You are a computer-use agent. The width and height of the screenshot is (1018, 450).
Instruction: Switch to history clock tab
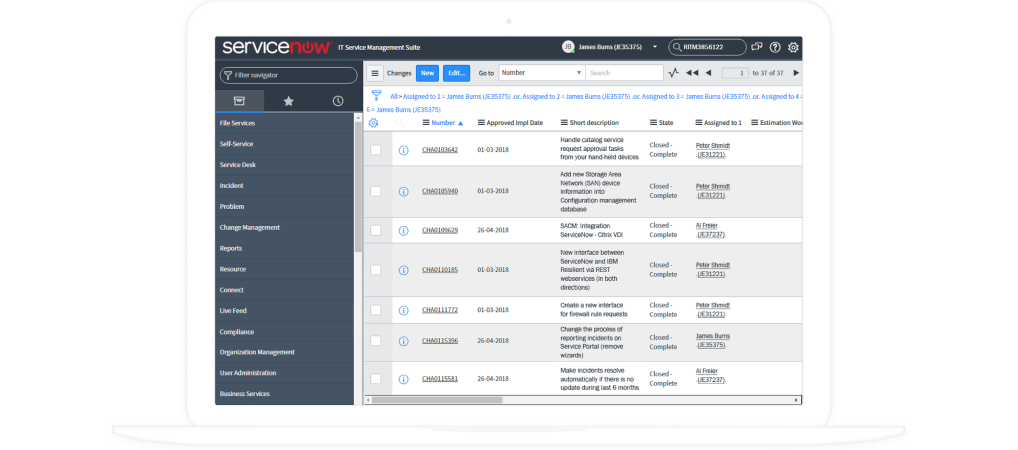(x=337, y=101)
